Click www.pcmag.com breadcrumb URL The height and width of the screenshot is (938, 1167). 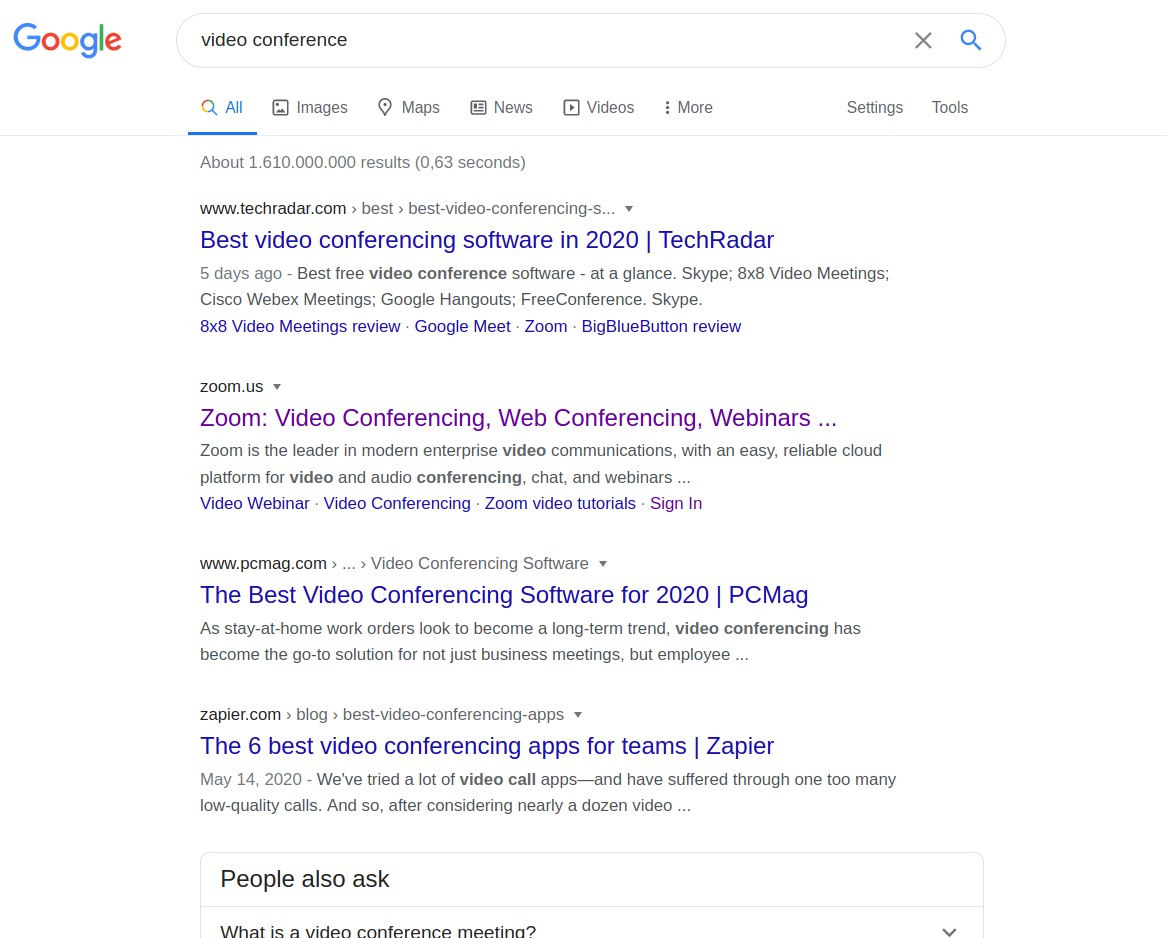[x=394, y=564]
